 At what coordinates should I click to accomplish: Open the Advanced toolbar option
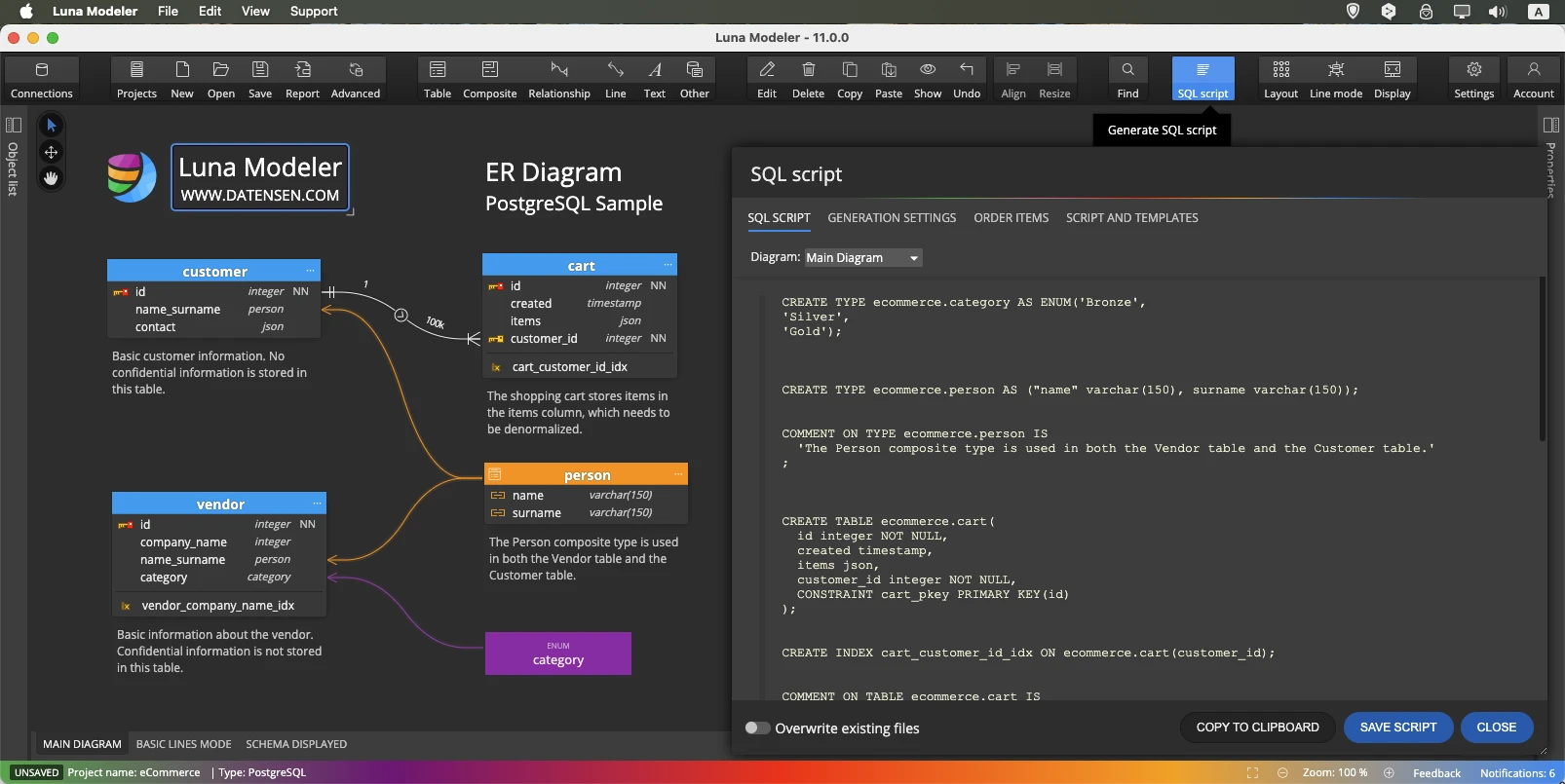click(x=356, y=79)
